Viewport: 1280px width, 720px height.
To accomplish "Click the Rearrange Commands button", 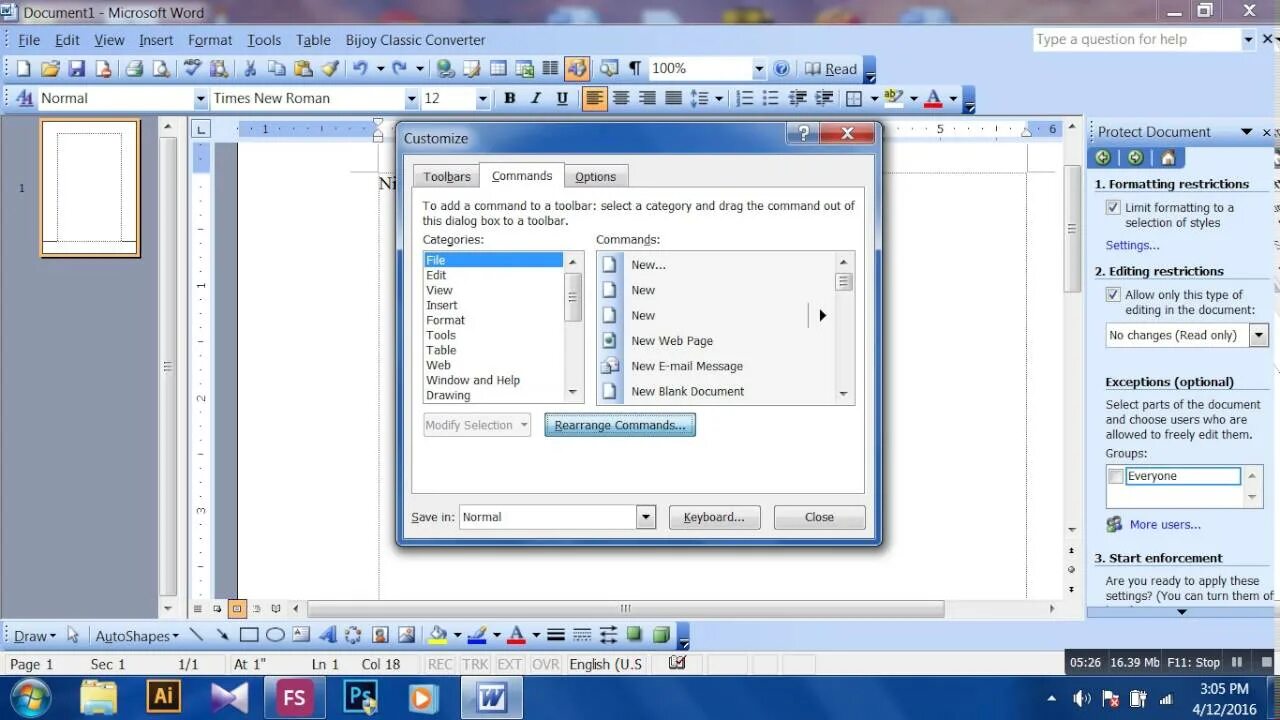I will pos(620,425).
